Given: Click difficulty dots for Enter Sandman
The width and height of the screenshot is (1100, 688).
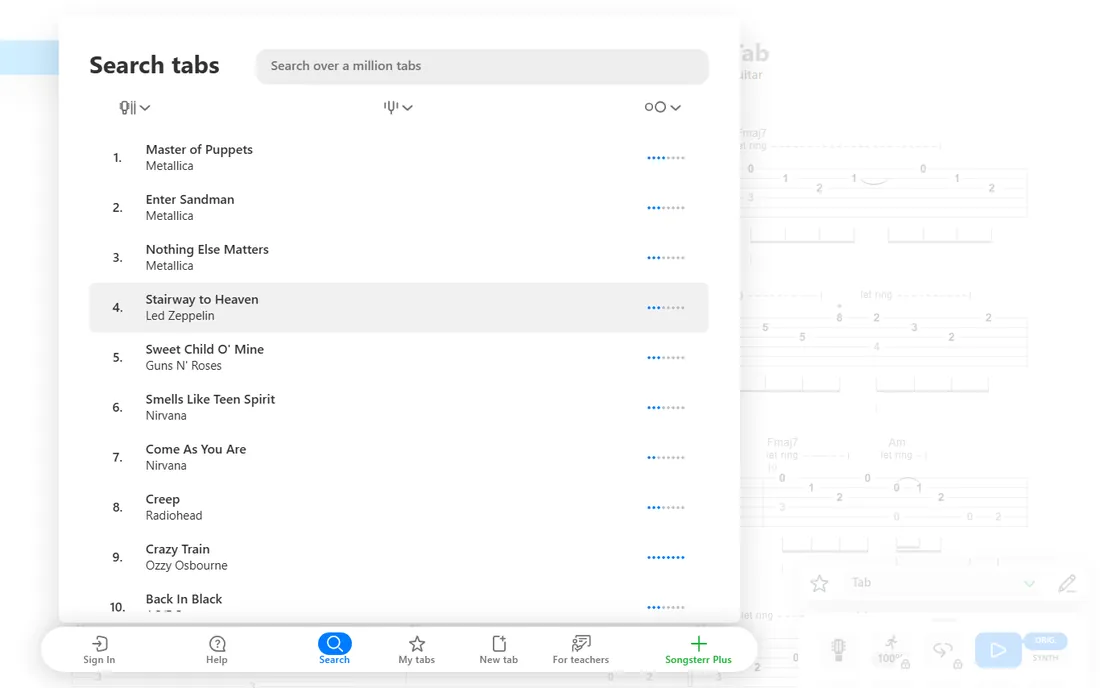Looking at the screenshot, I should 665,208.
